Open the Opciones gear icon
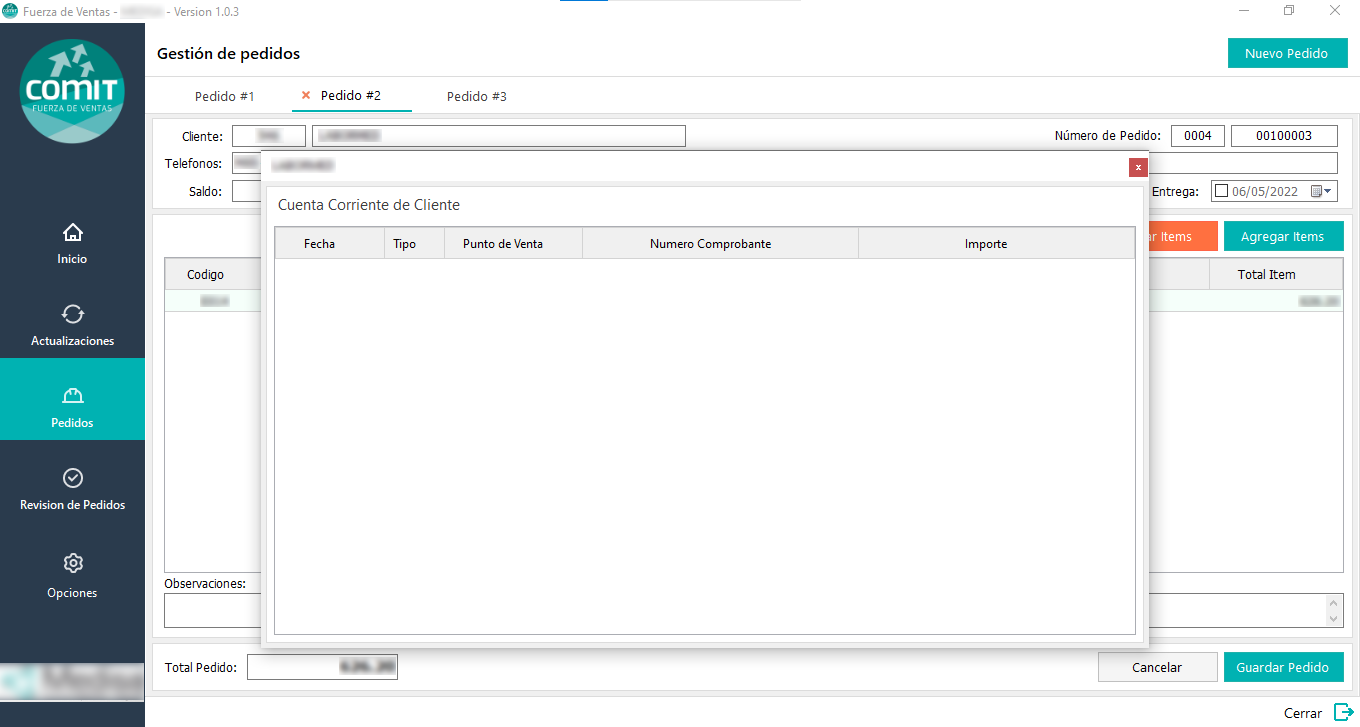This screenshot has width=1360, height=727. [x=72, y=563]
